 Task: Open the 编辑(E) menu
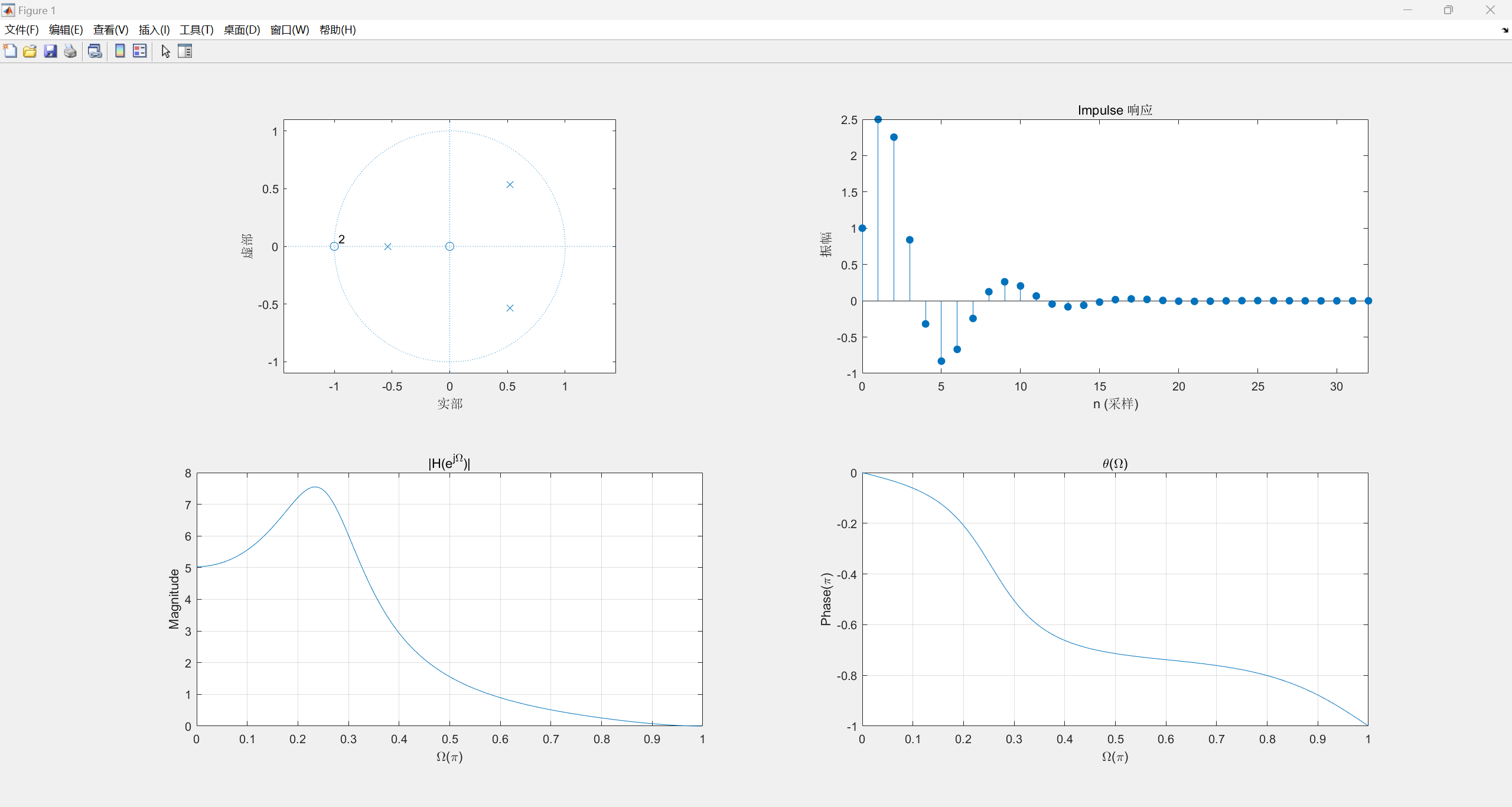[66, 30]
